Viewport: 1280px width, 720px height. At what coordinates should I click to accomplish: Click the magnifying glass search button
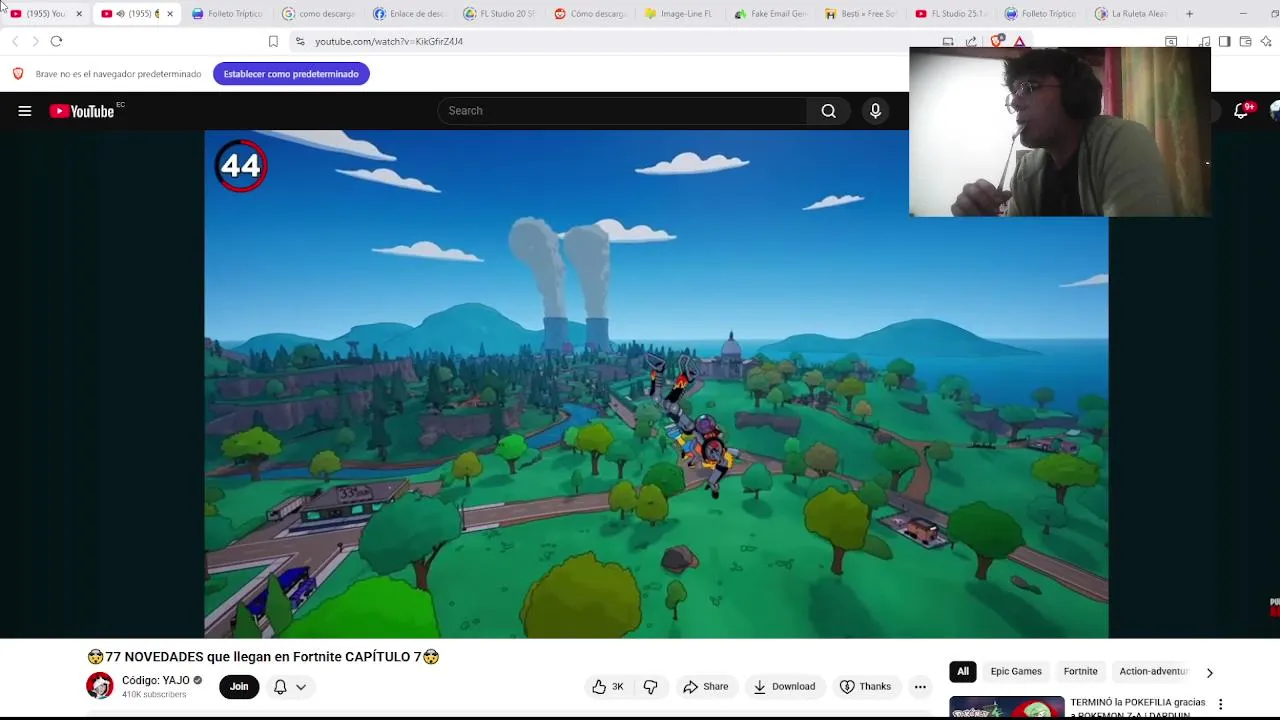point(829,111)
